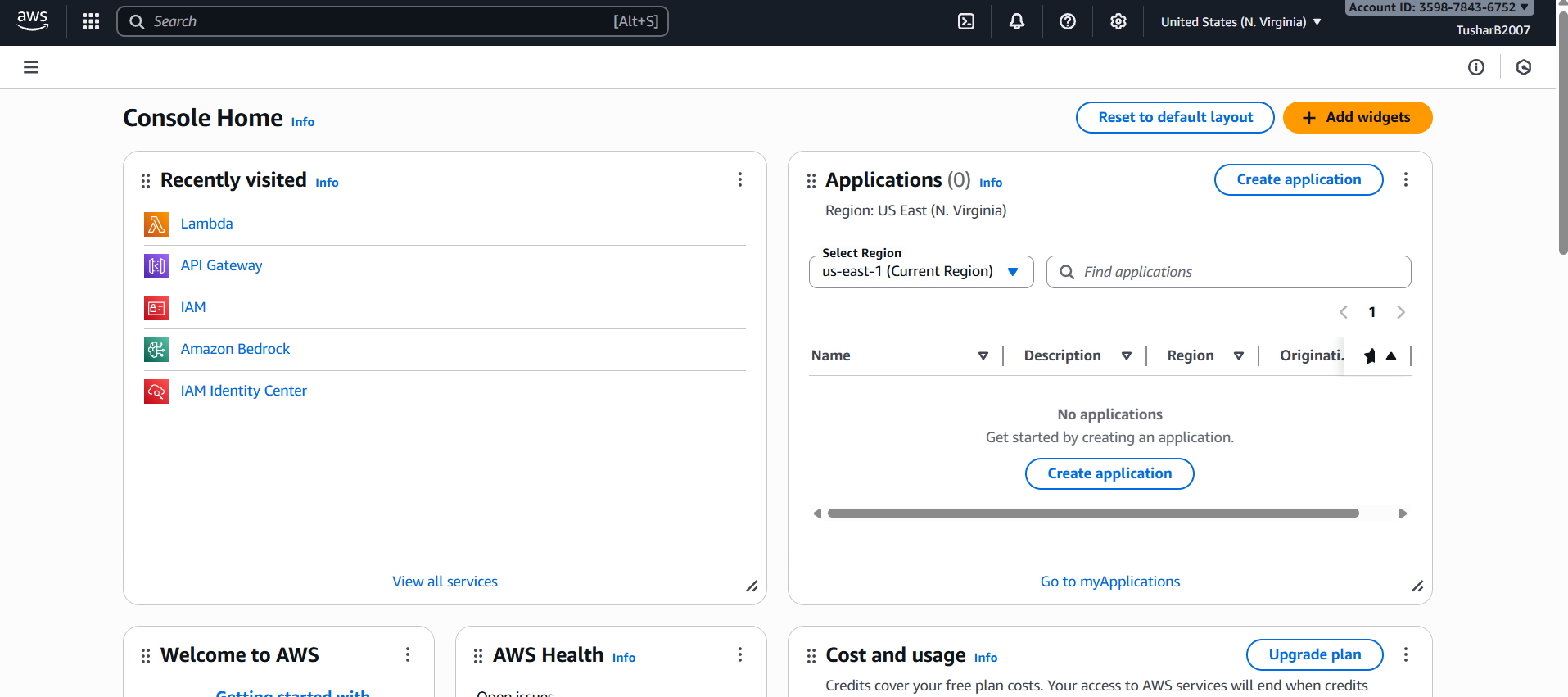1568x697 pixels.
Task: Go to next applications page
Action: click(x=1401, y=312)
